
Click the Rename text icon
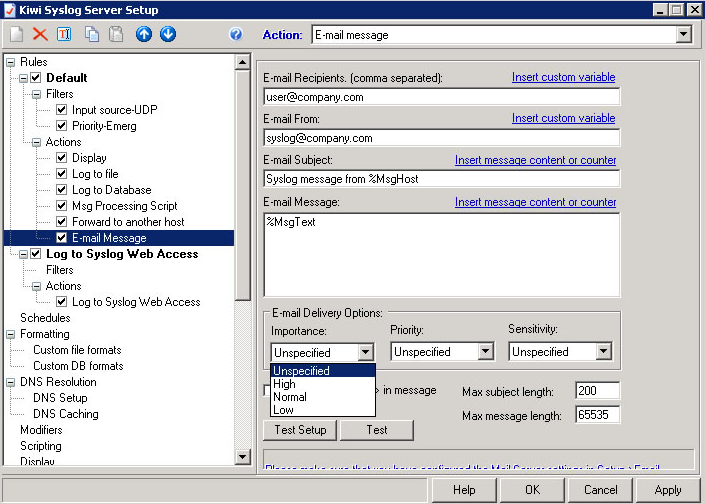point(64,34)
